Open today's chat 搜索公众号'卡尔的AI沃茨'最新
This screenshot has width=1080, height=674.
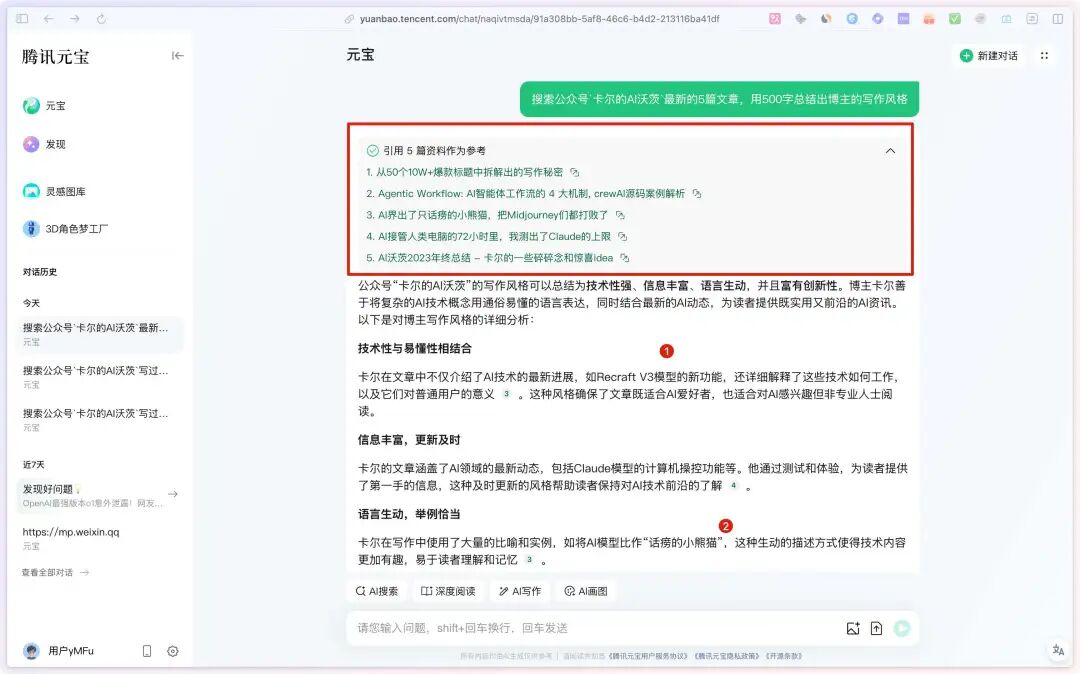click(x=99, y=334)
